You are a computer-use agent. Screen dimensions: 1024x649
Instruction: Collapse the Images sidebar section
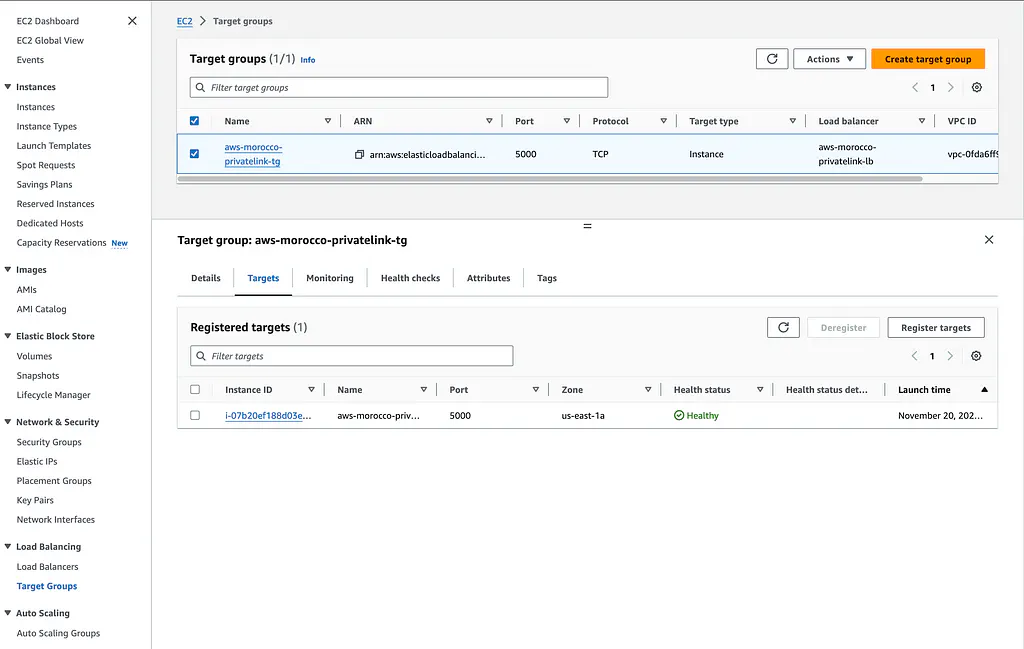(8, 269)
